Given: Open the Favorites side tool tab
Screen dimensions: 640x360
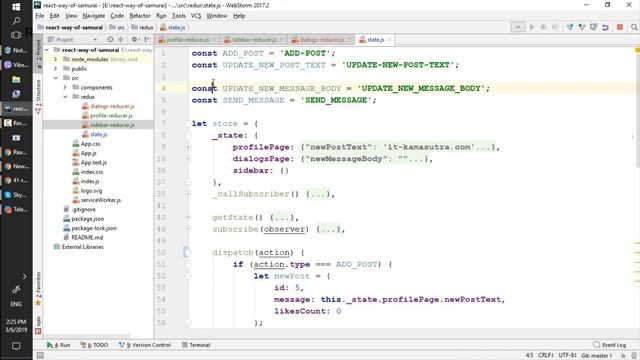Looking at the screenshot, I should (38, 289).
